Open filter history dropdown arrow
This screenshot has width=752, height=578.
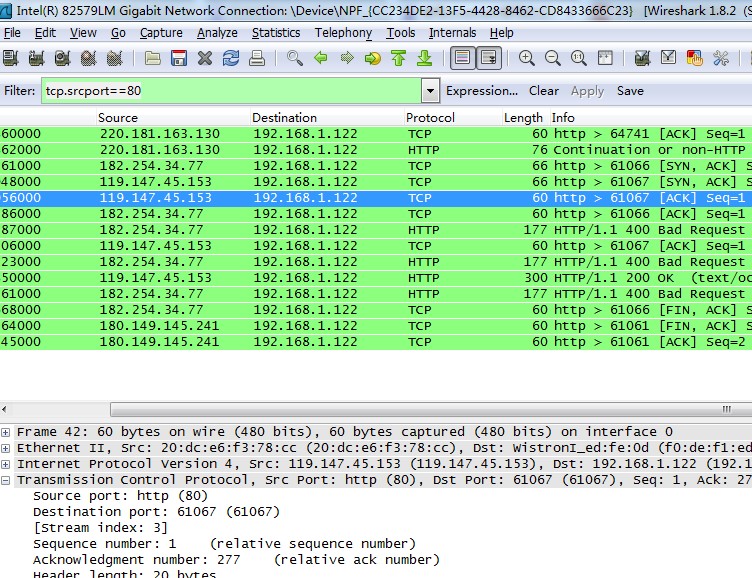coord(430,91)
